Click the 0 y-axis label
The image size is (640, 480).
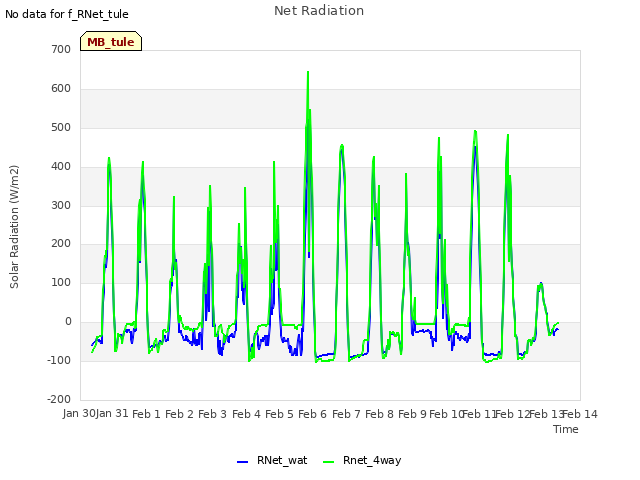point(68,322)
